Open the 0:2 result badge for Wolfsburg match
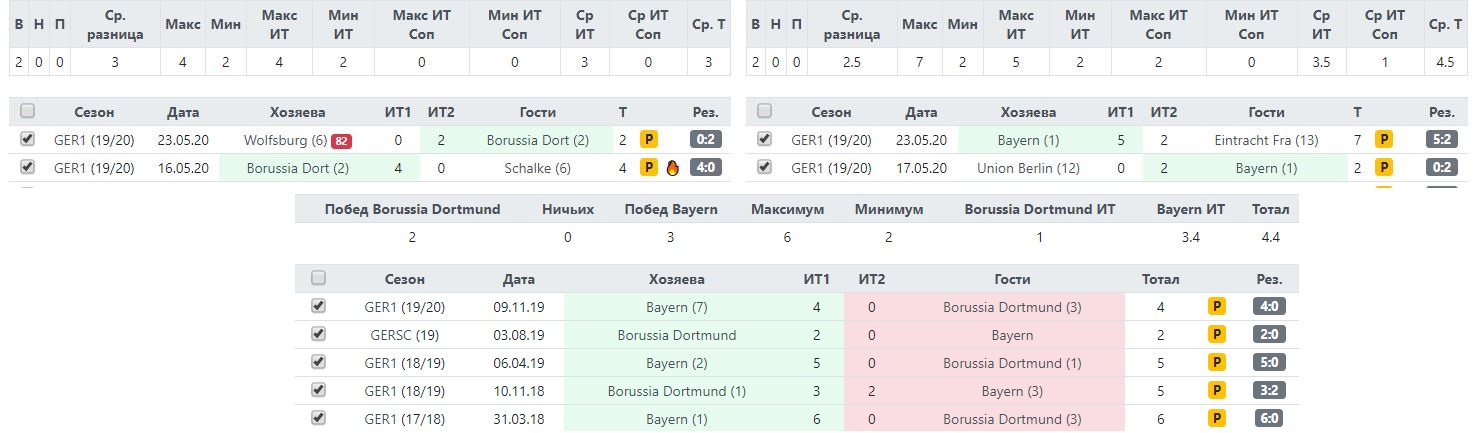Viewport: 1480px width, 433px height. click(x=705, y=140)
